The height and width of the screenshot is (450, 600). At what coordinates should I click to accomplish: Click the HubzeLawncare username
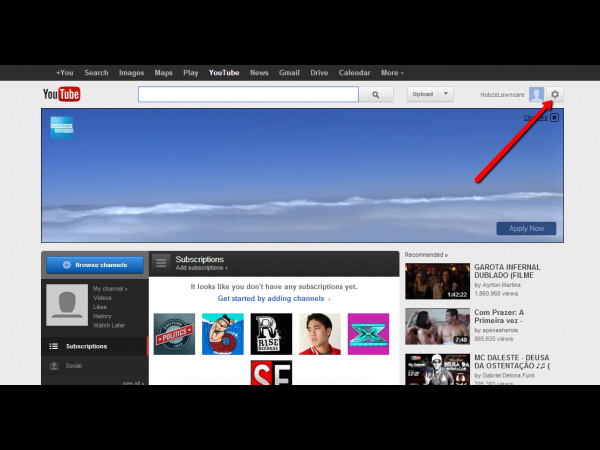[502, 95]
